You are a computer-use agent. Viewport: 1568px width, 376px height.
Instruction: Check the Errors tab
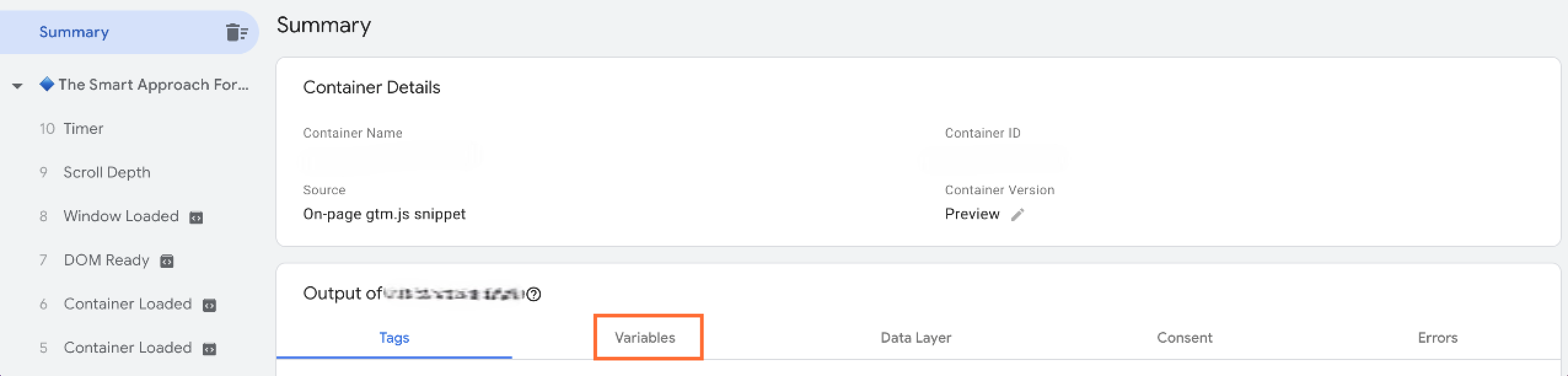click(1437, 337)
